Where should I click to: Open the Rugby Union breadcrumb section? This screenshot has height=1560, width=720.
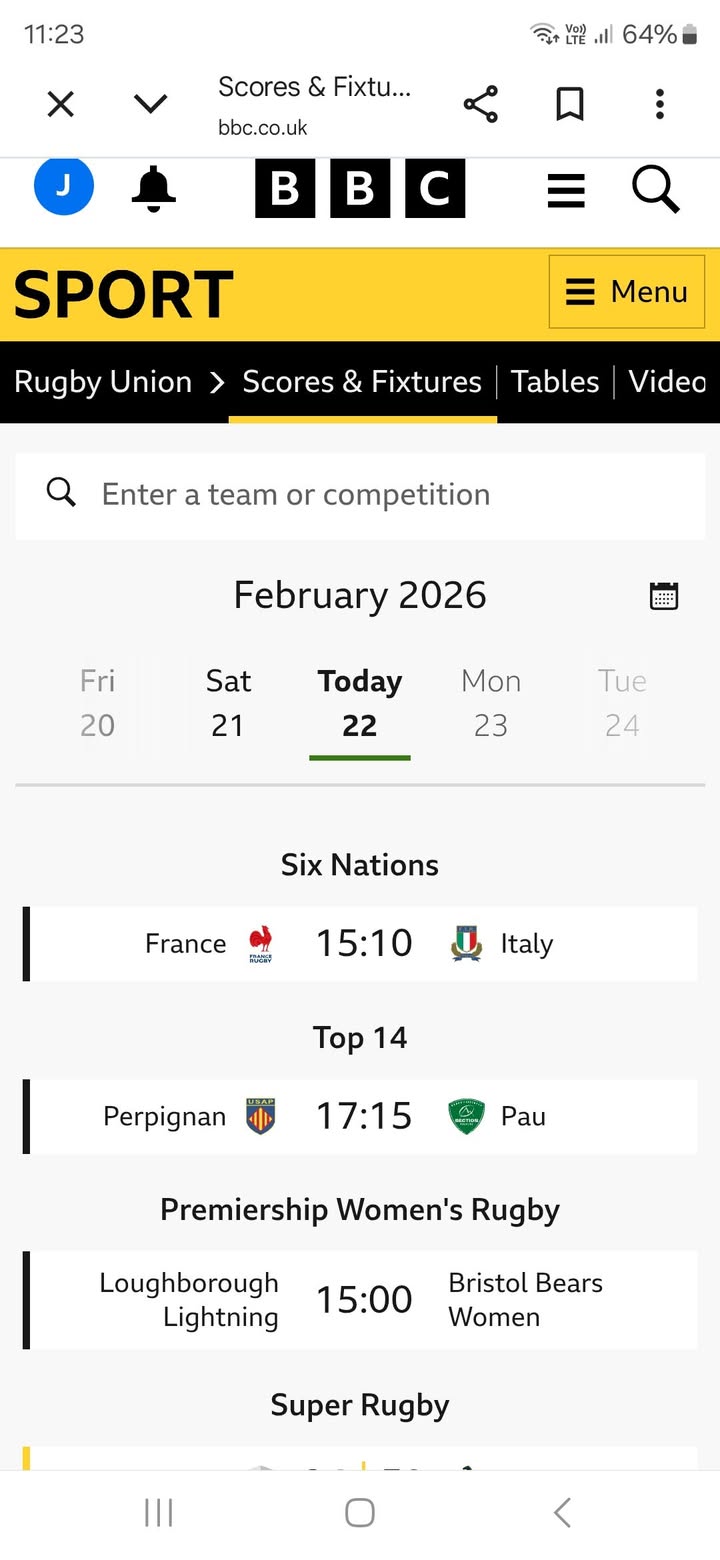[x=103, y=382]
